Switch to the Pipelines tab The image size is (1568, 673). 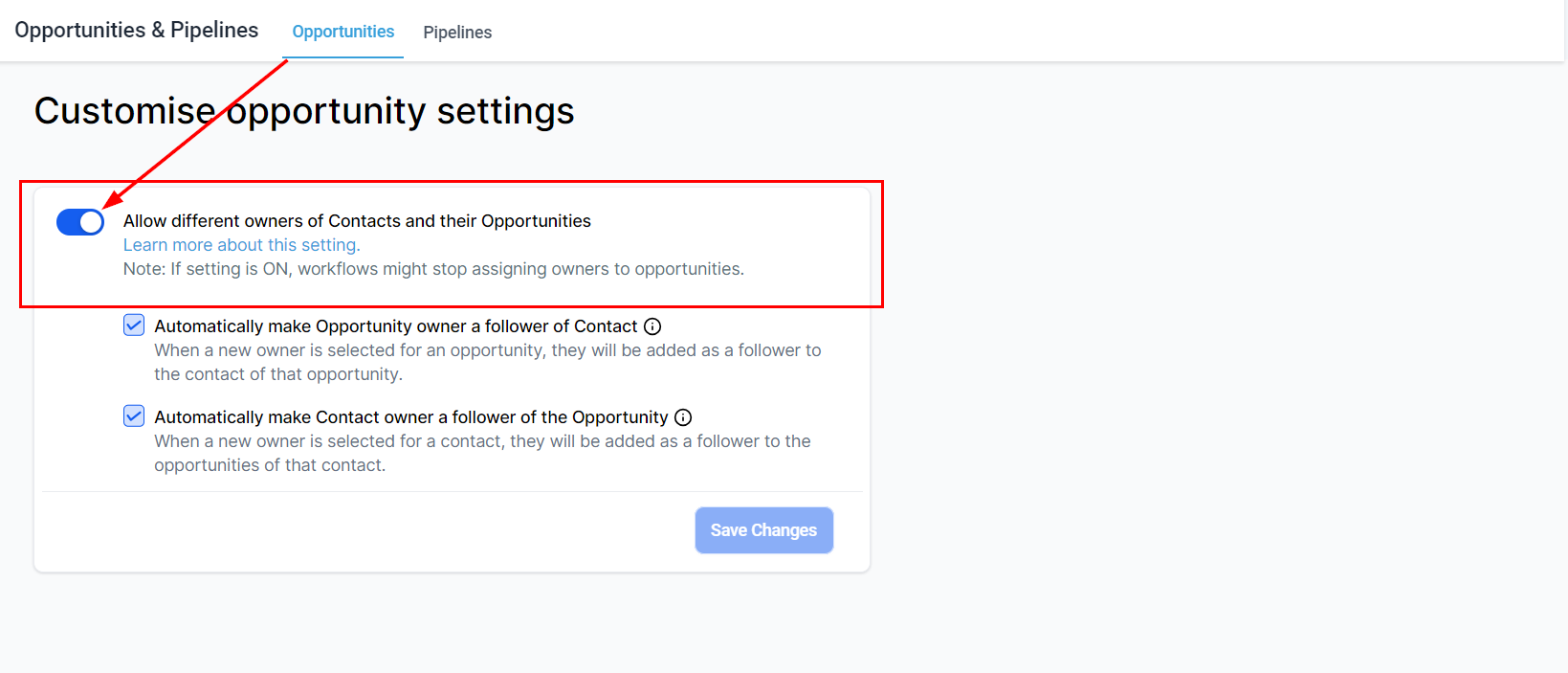(x=457, y=33)
